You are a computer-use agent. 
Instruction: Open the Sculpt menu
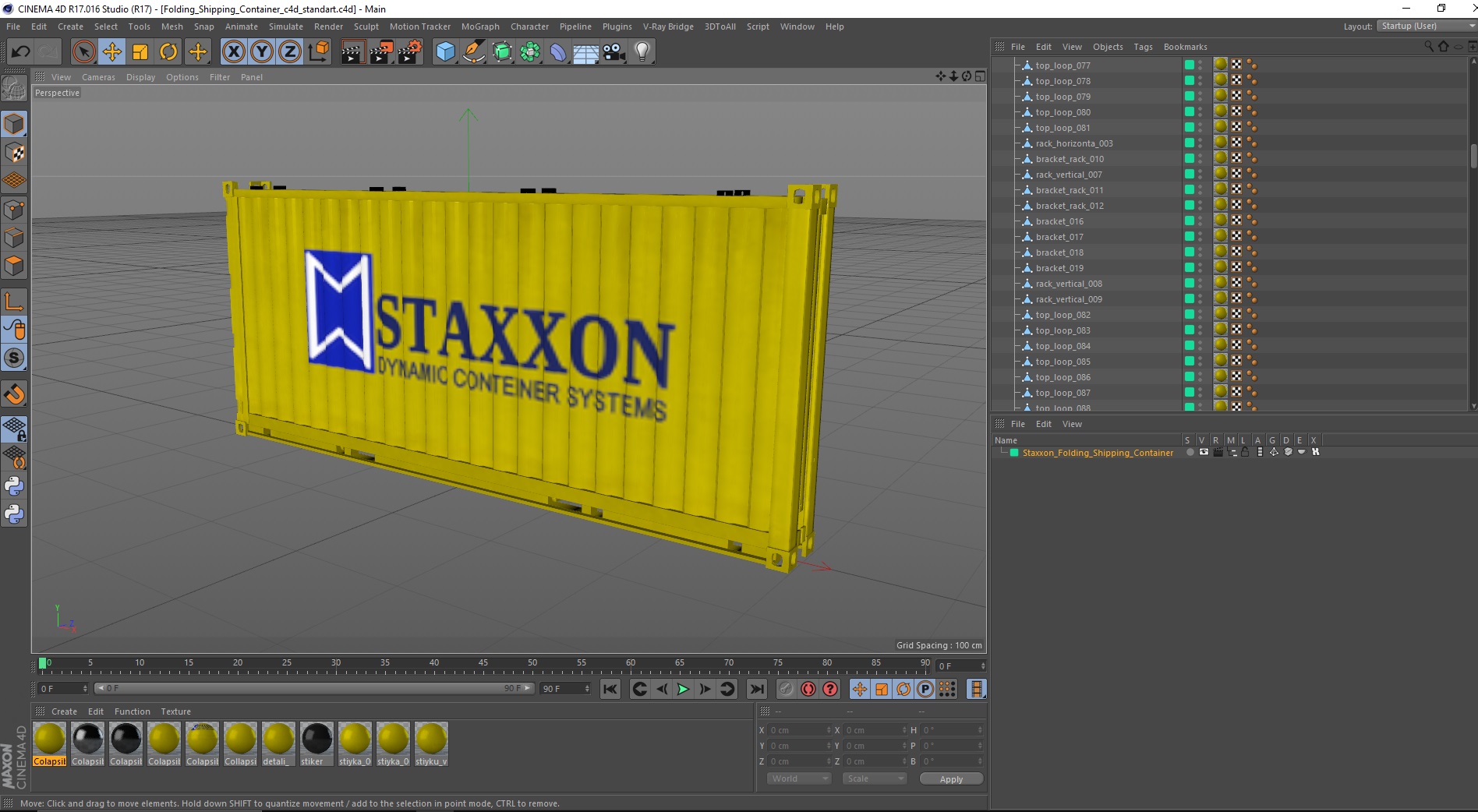pyautogui.click(x=366, y=26)
